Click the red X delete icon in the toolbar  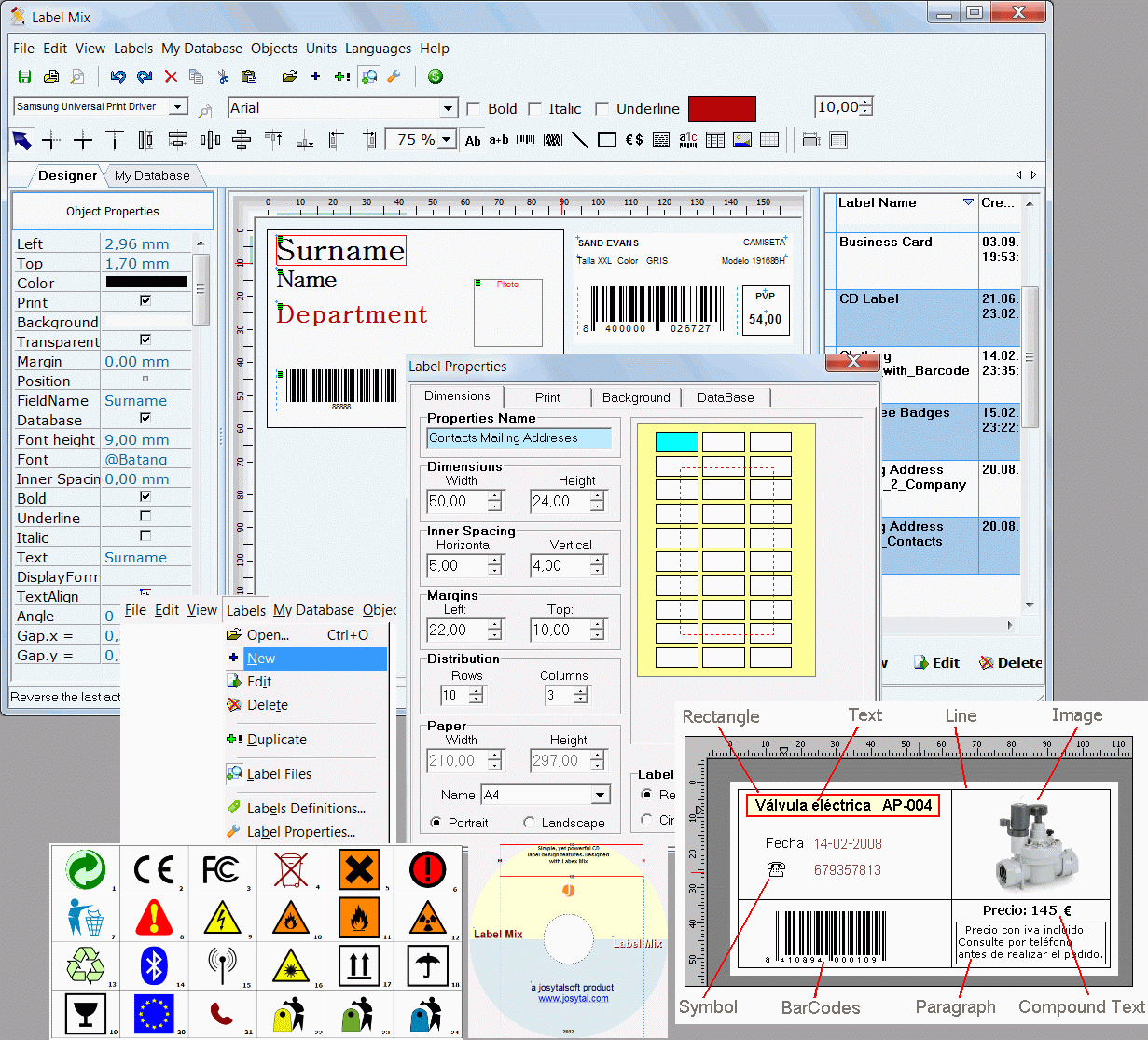click(171, 76)
